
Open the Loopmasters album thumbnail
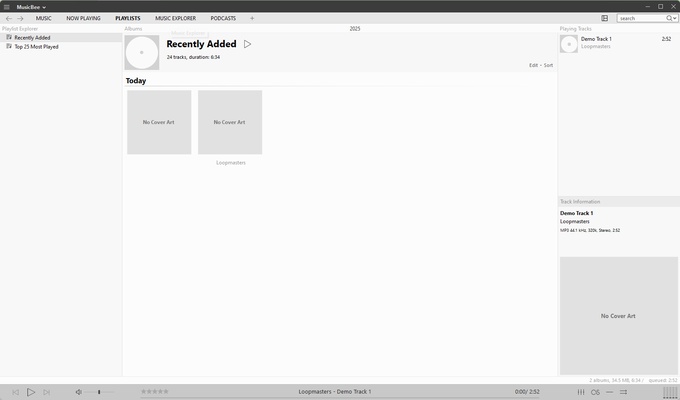230,122
